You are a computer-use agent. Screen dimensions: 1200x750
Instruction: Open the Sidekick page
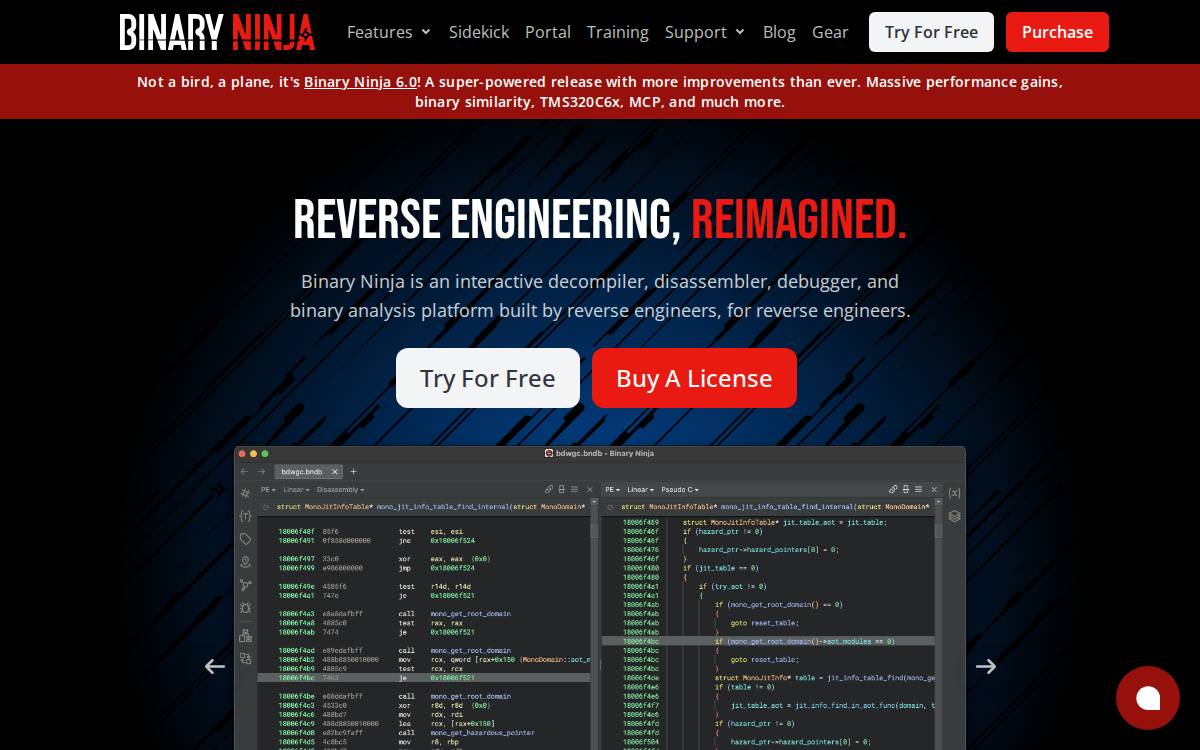pyautogui.click(x=479, y=32)
